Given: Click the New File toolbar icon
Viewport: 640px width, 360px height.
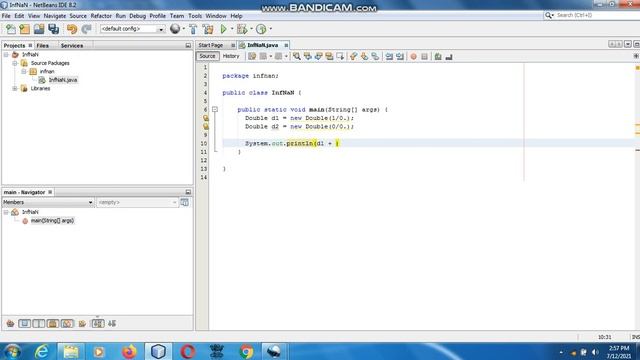Looking at the screenshot, I should (11, 29).
